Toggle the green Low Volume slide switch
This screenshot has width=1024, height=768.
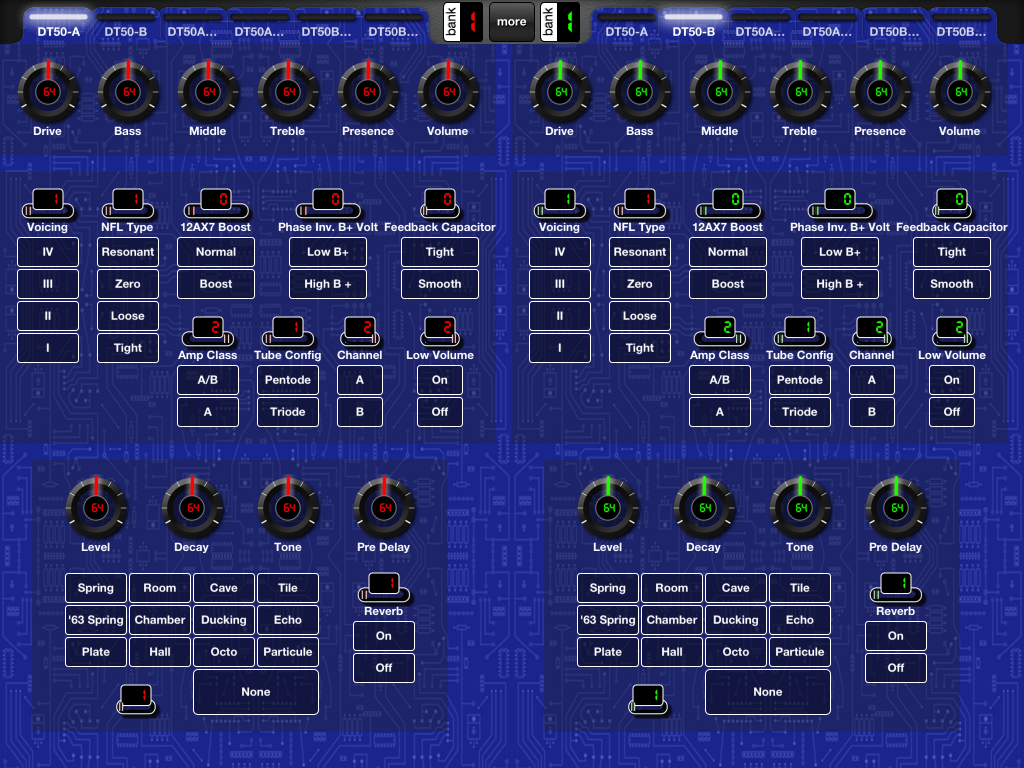952,331
